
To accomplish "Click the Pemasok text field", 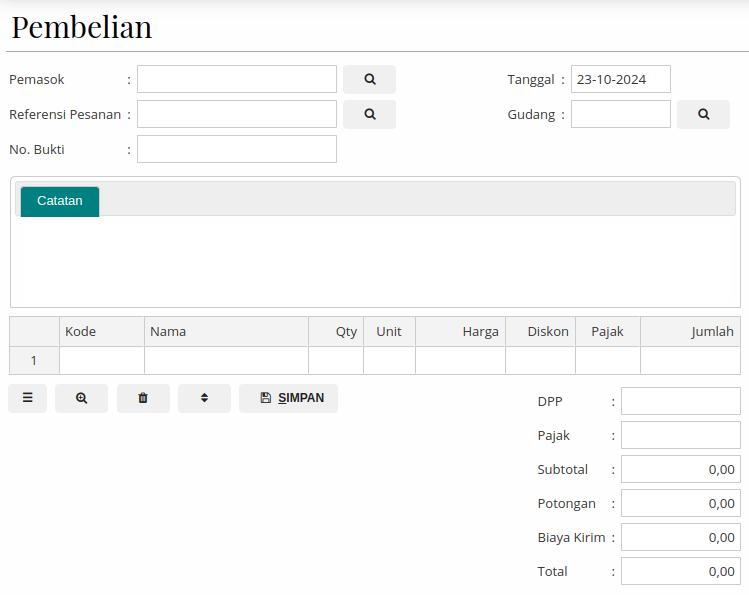I will pyautogui.click(x=237, y=79).
